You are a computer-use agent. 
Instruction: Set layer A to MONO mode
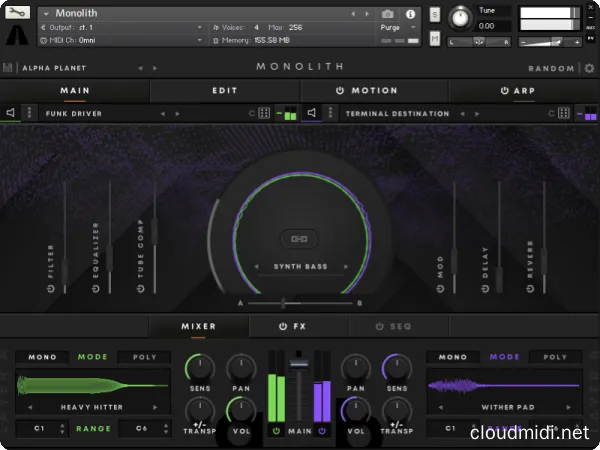[x=42, y=357]
